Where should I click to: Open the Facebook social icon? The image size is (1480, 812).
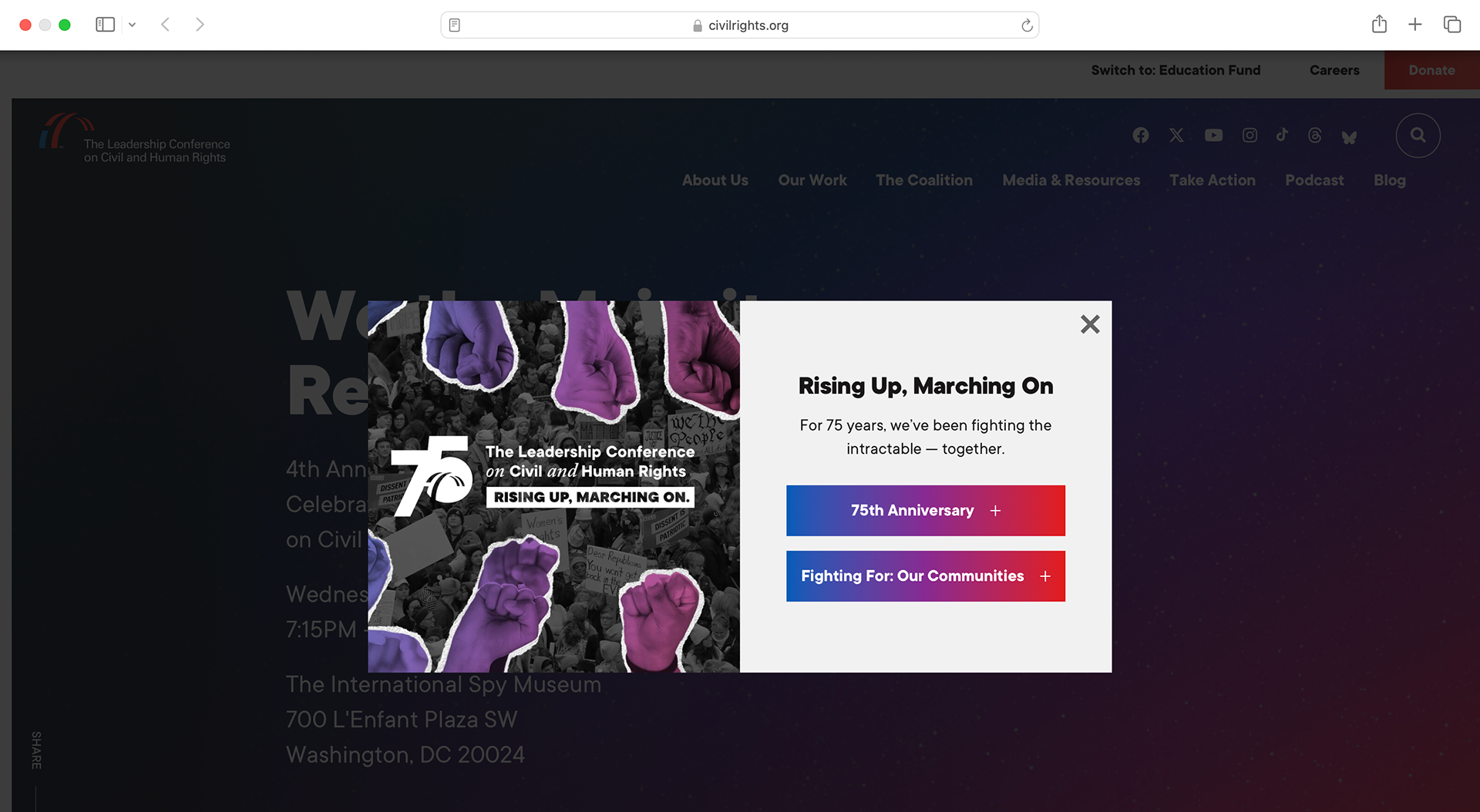coord(1141,136)
